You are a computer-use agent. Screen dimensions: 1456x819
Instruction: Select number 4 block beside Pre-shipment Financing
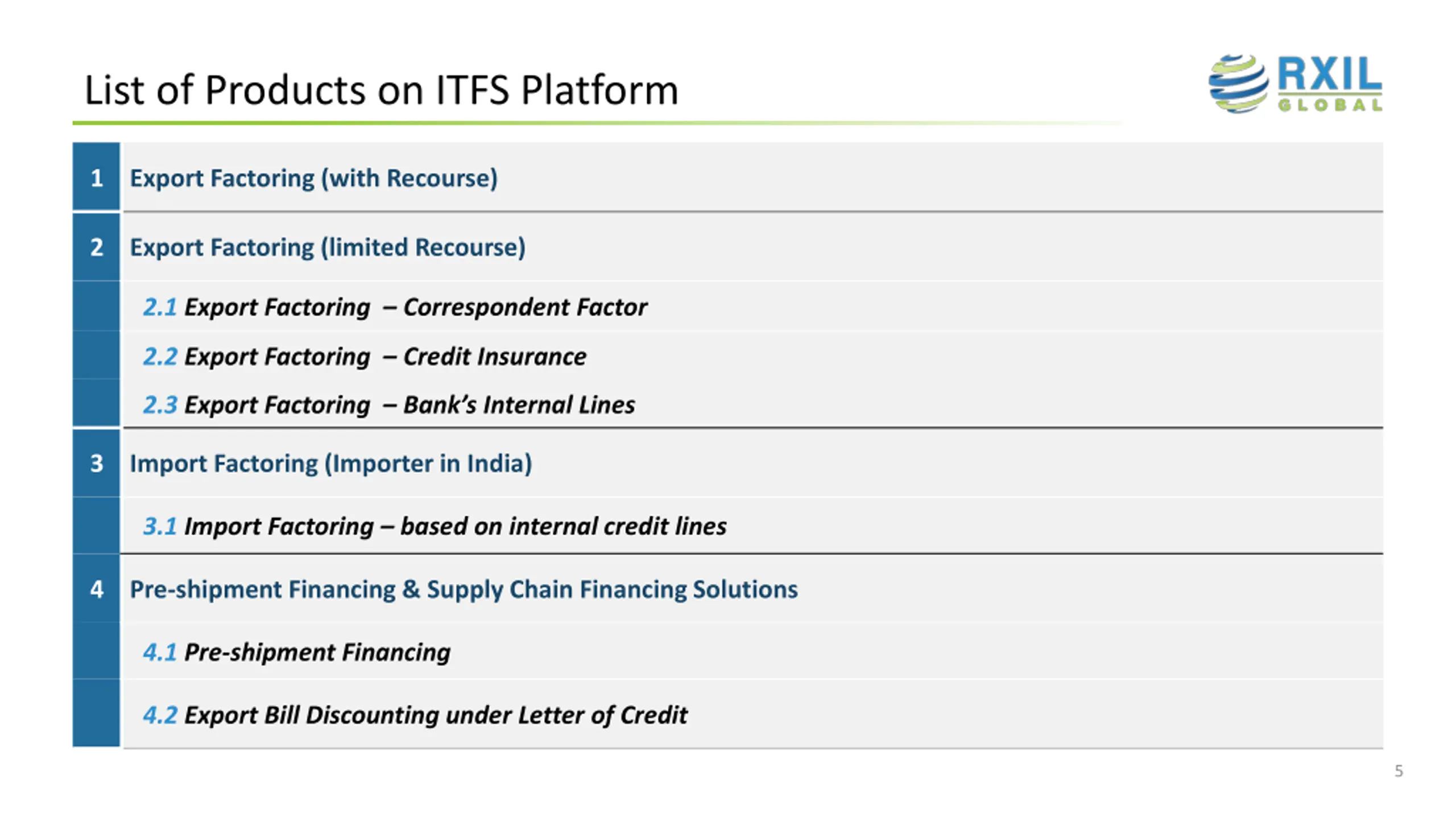point(96,589)
